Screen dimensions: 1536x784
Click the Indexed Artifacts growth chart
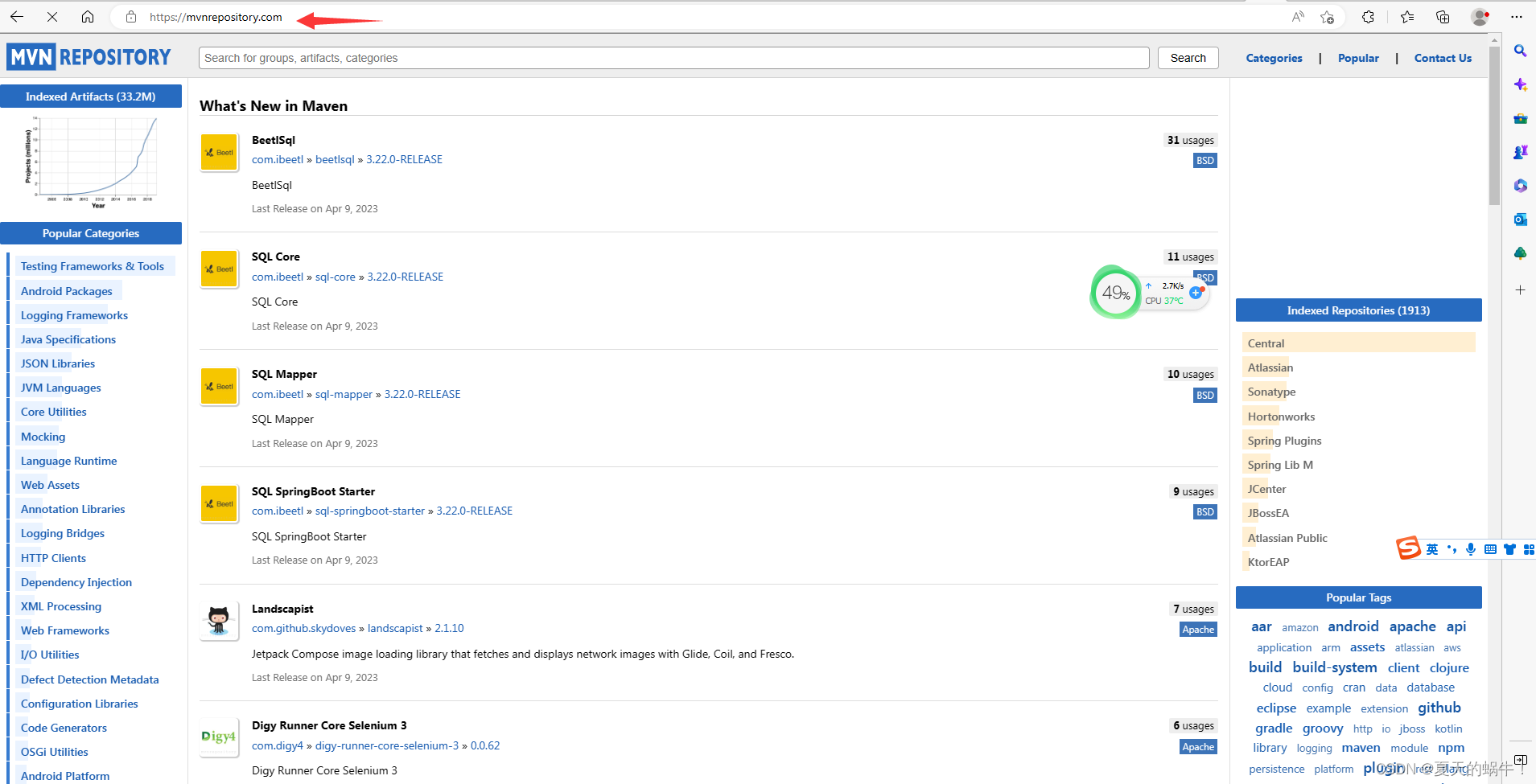(x=91, y=162)
